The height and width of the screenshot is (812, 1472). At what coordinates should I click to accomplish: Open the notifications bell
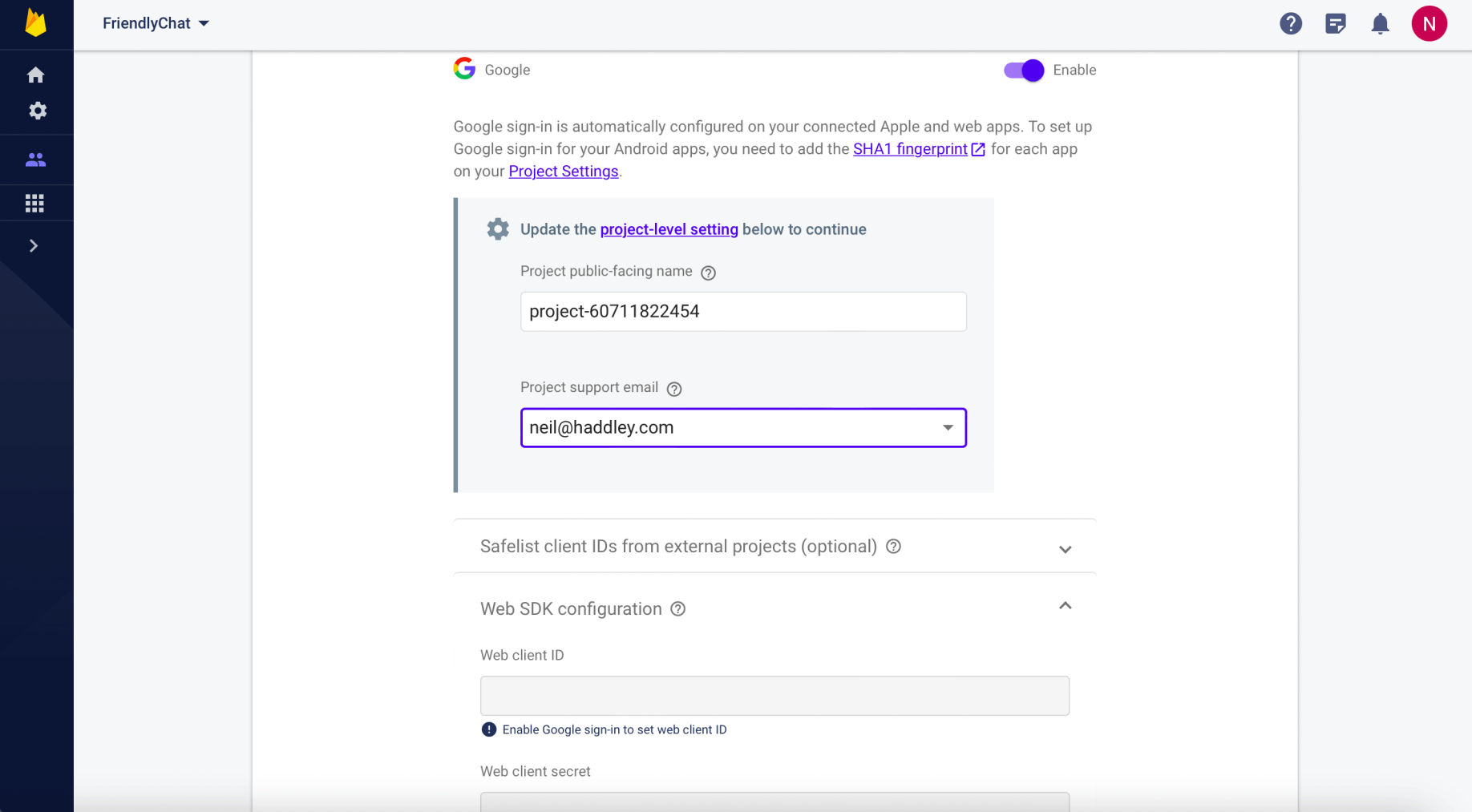point(1380,24)
